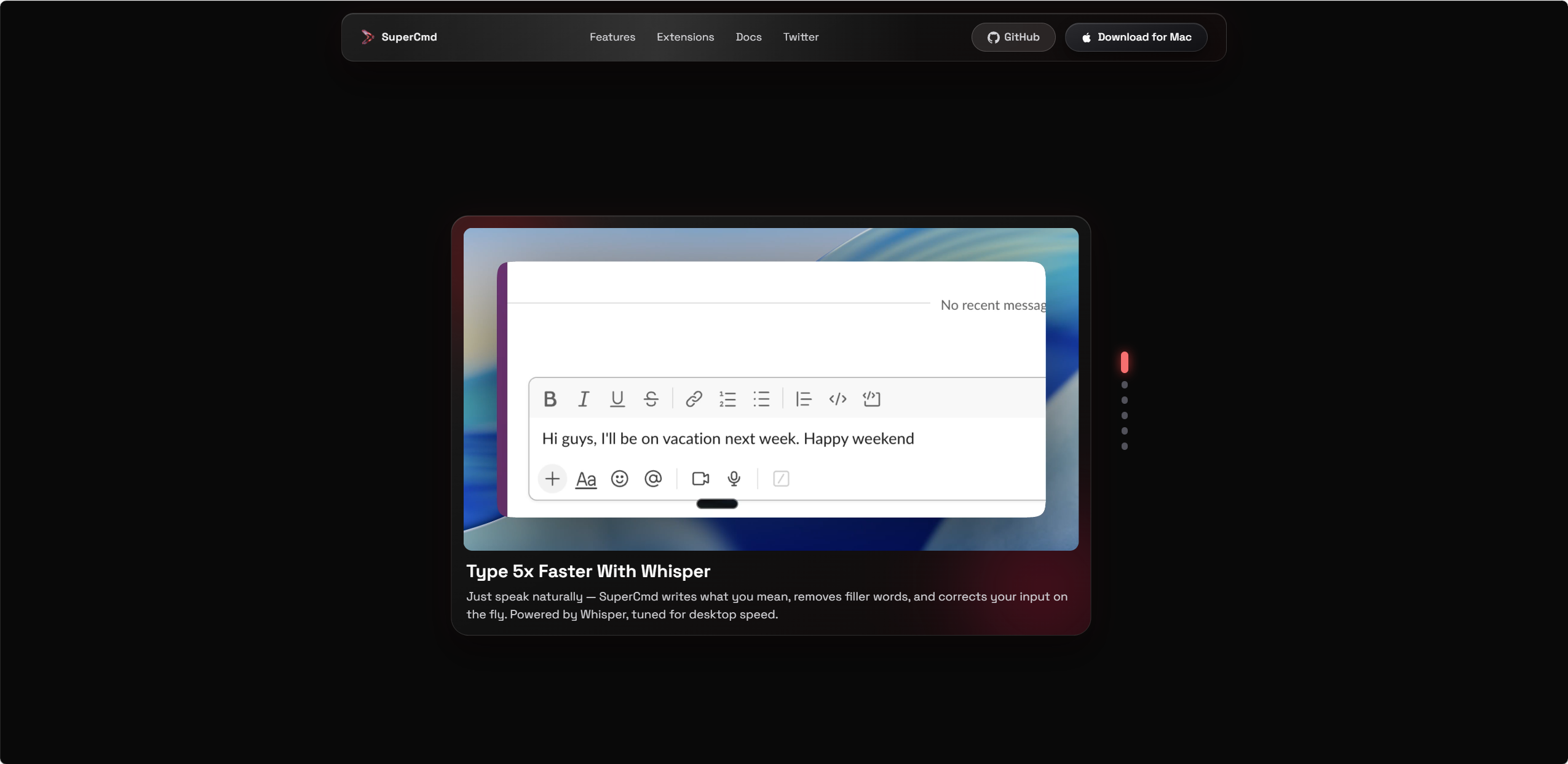Click Download for Mac button
The image size is (1568, 764).
click(1136, 37)
